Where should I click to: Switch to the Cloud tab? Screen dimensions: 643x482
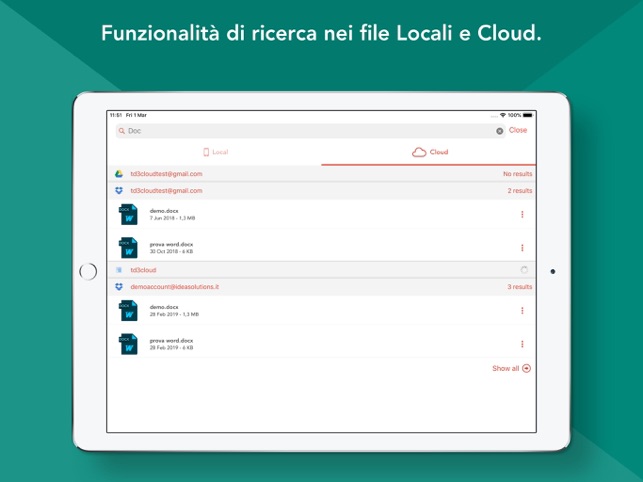click(x=429, y=152)
